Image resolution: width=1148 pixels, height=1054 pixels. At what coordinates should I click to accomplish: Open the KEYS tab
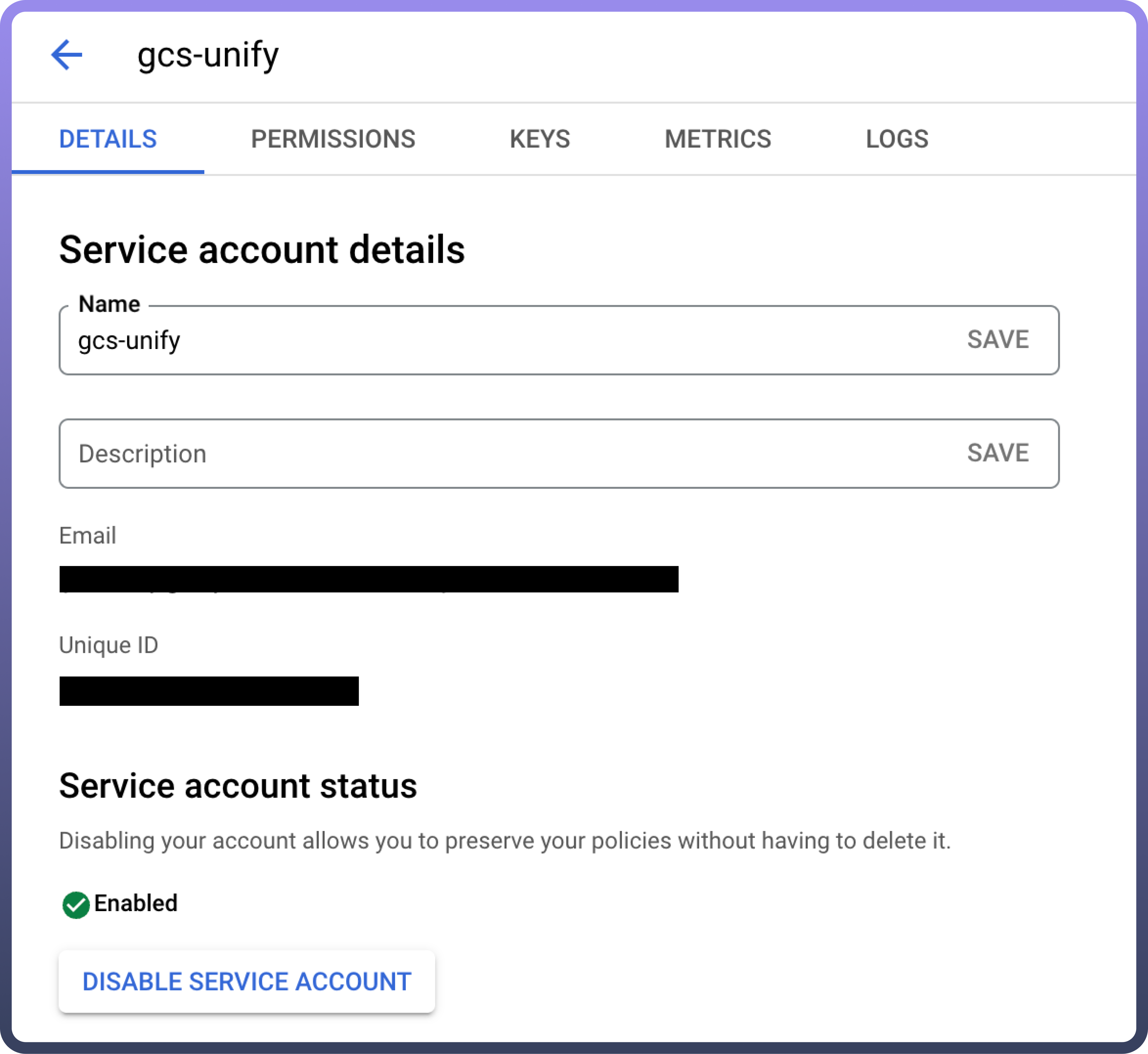click(x=540, y=139)
